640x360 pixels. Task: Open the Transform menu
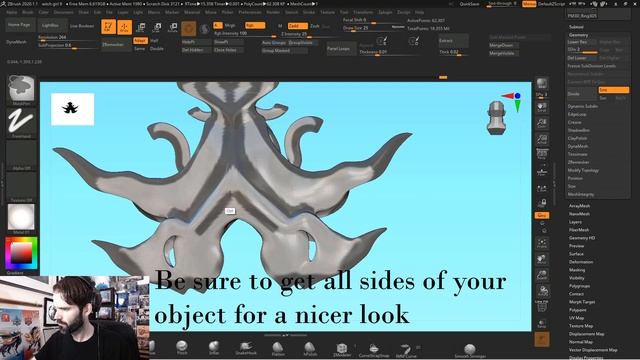(363, 12)
